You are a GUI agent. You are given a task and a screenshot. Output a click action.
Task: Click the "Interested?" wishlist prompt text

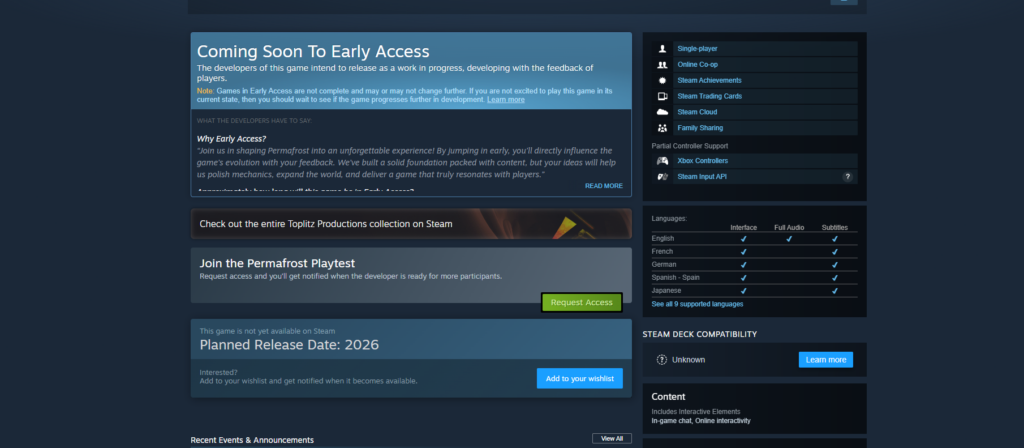(x=219, y=372)
